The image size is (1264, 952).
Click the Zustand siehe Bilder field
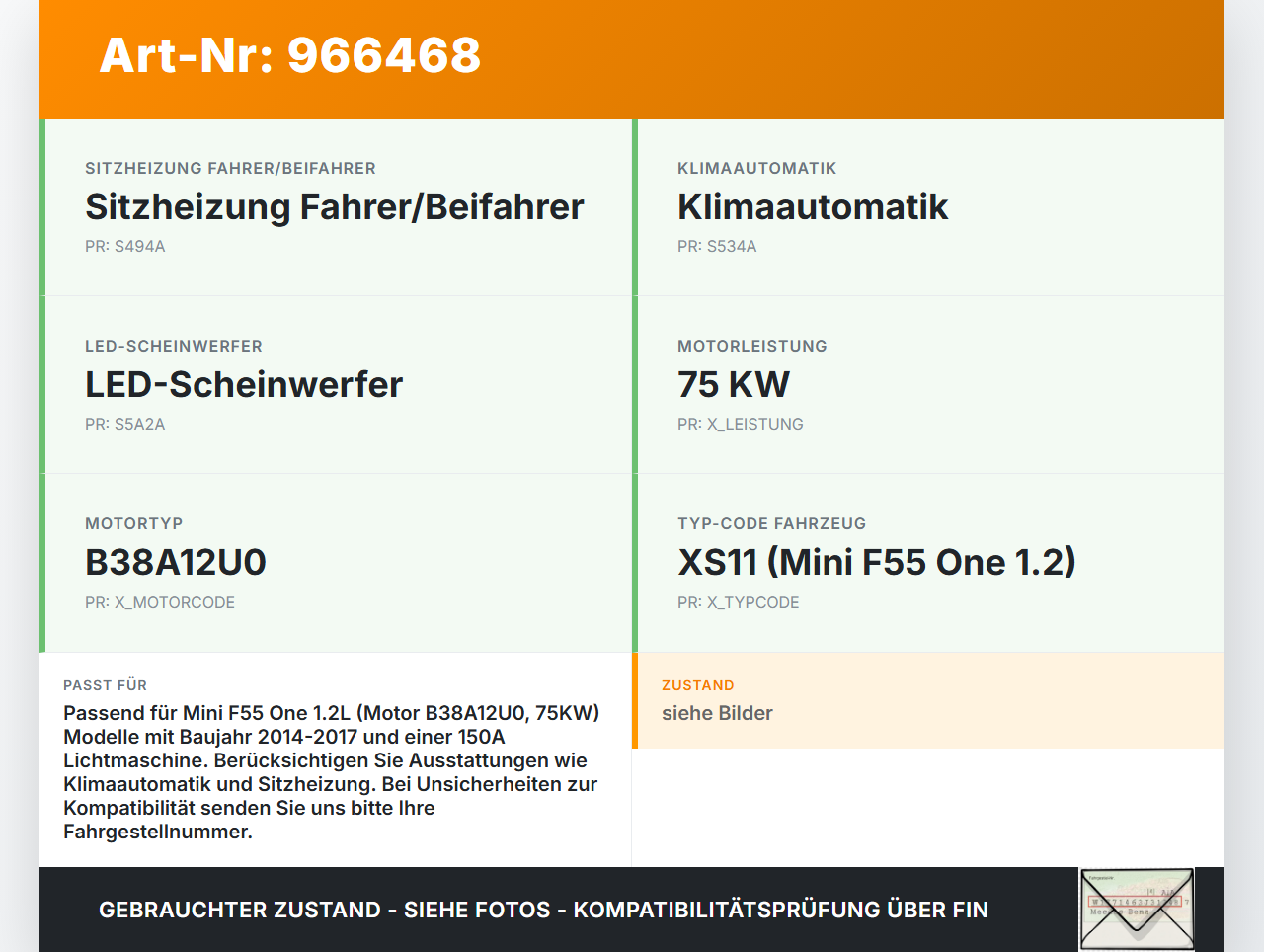717,713
